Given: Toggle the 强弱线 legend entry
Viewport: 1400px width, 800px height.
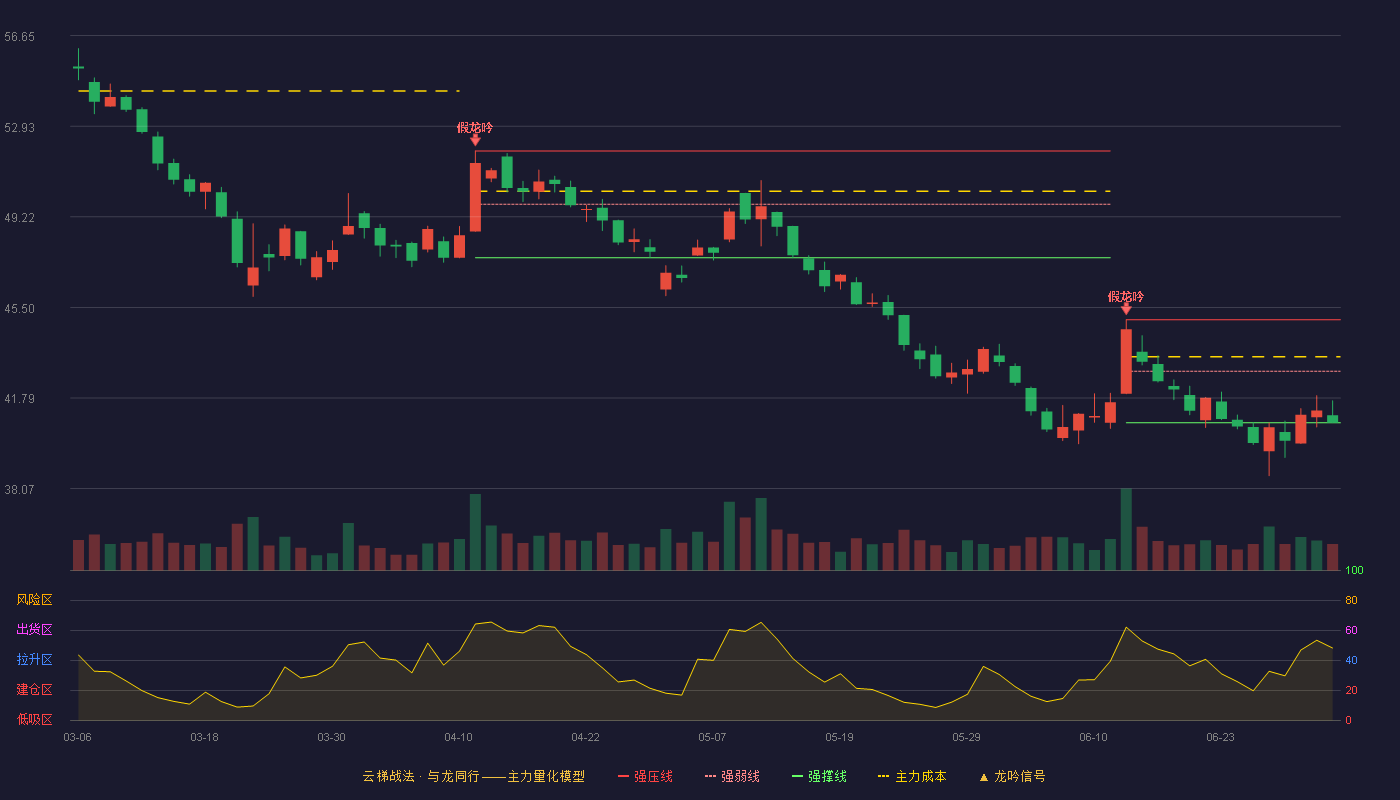Looking at the screenshot, I should [732, 776].
